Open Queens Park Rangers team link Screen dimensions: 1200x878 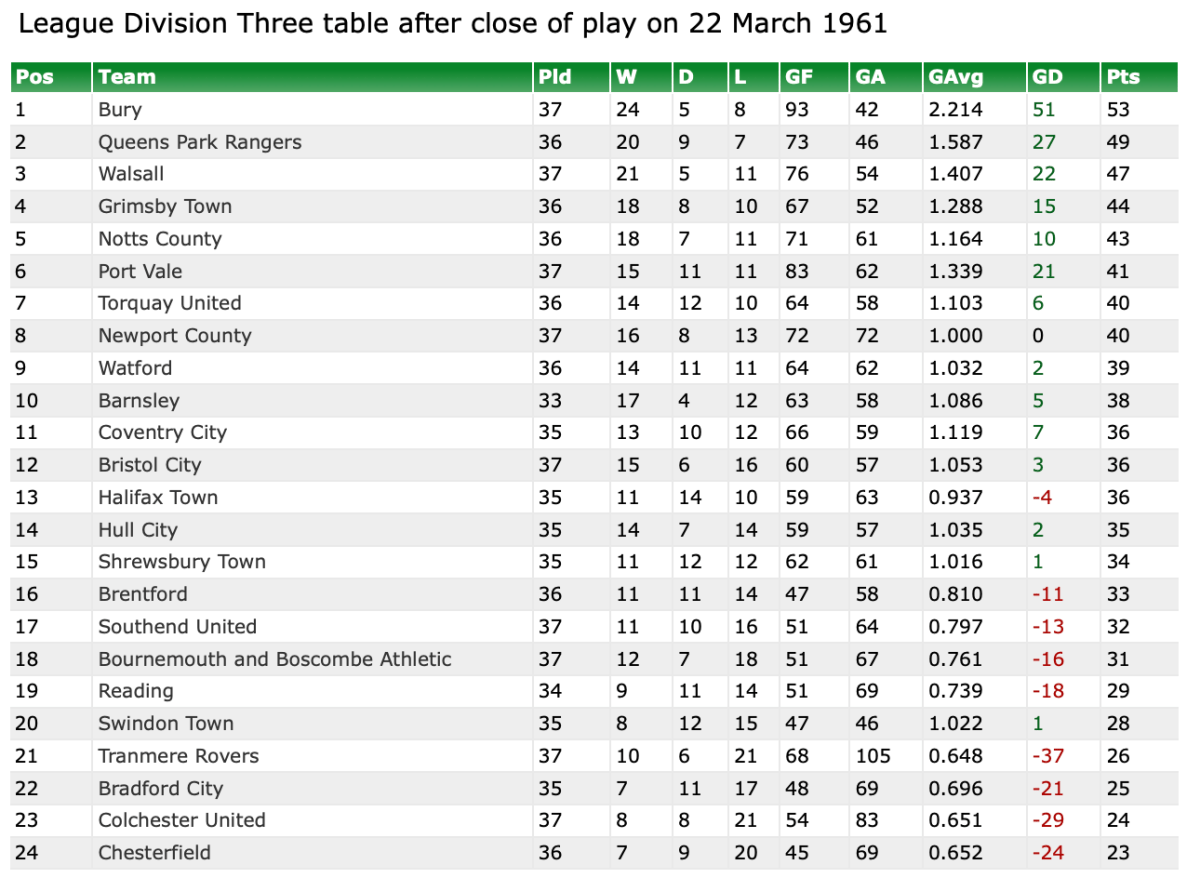point(200,142)
